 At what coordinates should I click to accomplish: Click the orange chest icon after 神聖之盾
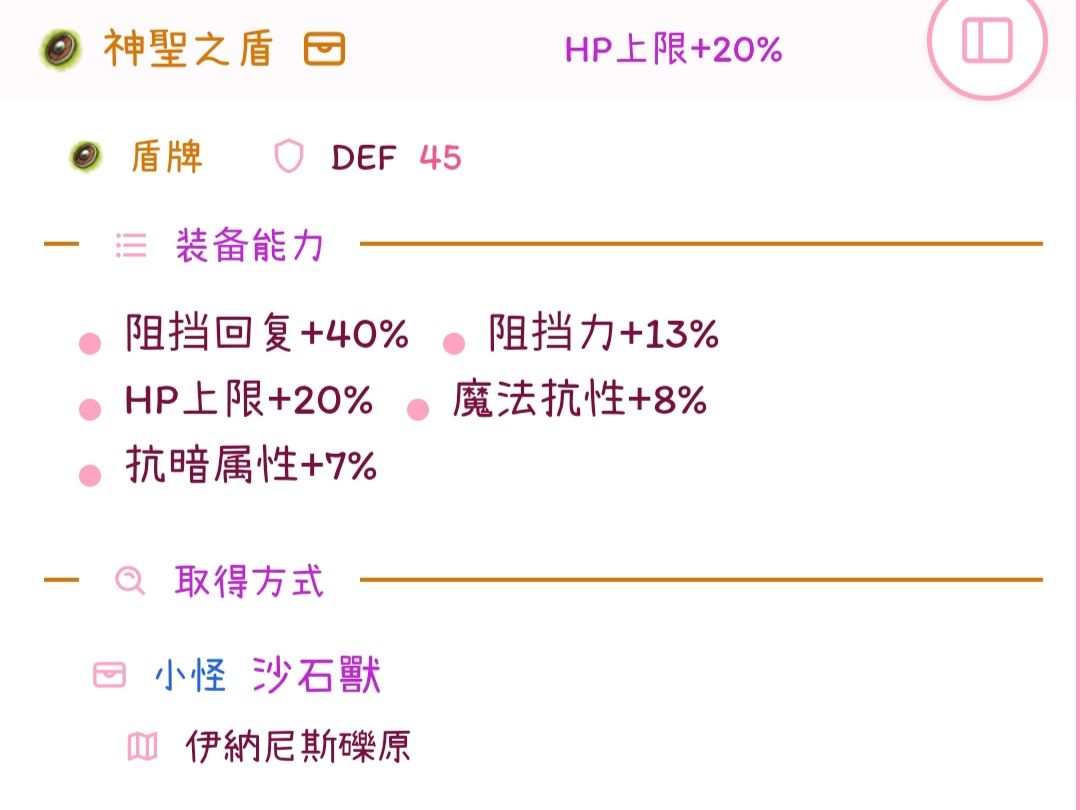(x=325, y=49)
